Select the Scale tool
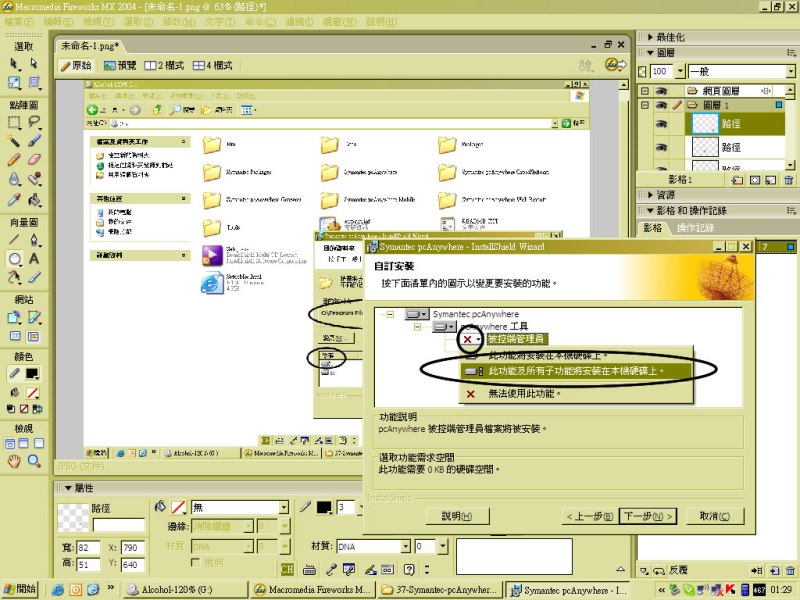The width and height of the screenshot is (800, 600). 14,82
